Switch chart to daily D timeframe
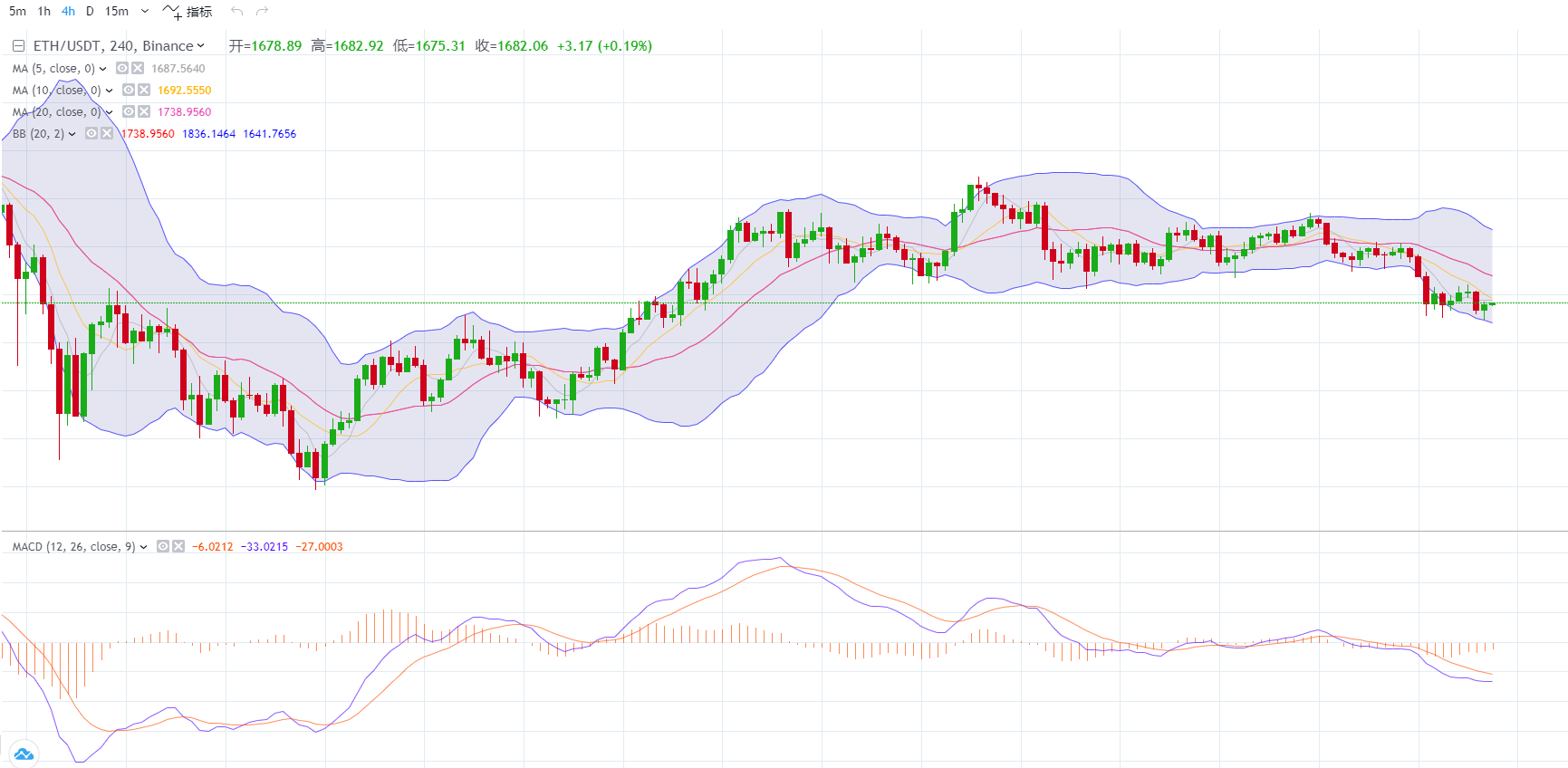Screen dimensions: 1568x768 (90, 12)
